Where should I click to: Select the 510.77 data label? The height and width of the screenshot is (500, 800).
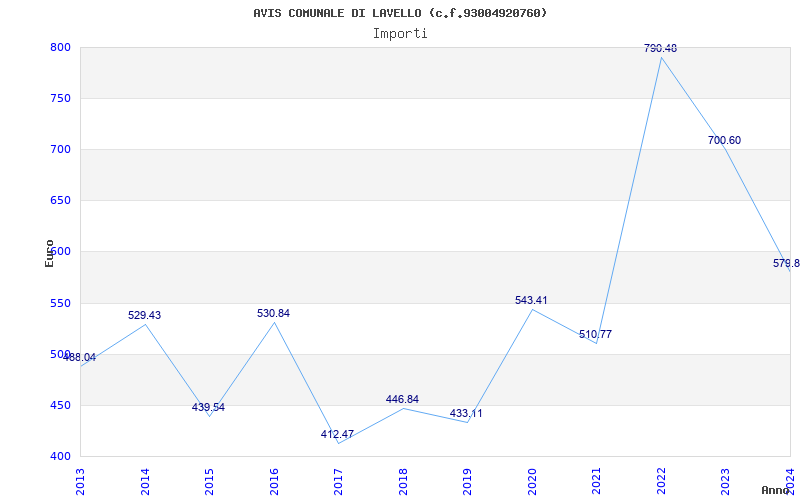(x=595, y=334)
